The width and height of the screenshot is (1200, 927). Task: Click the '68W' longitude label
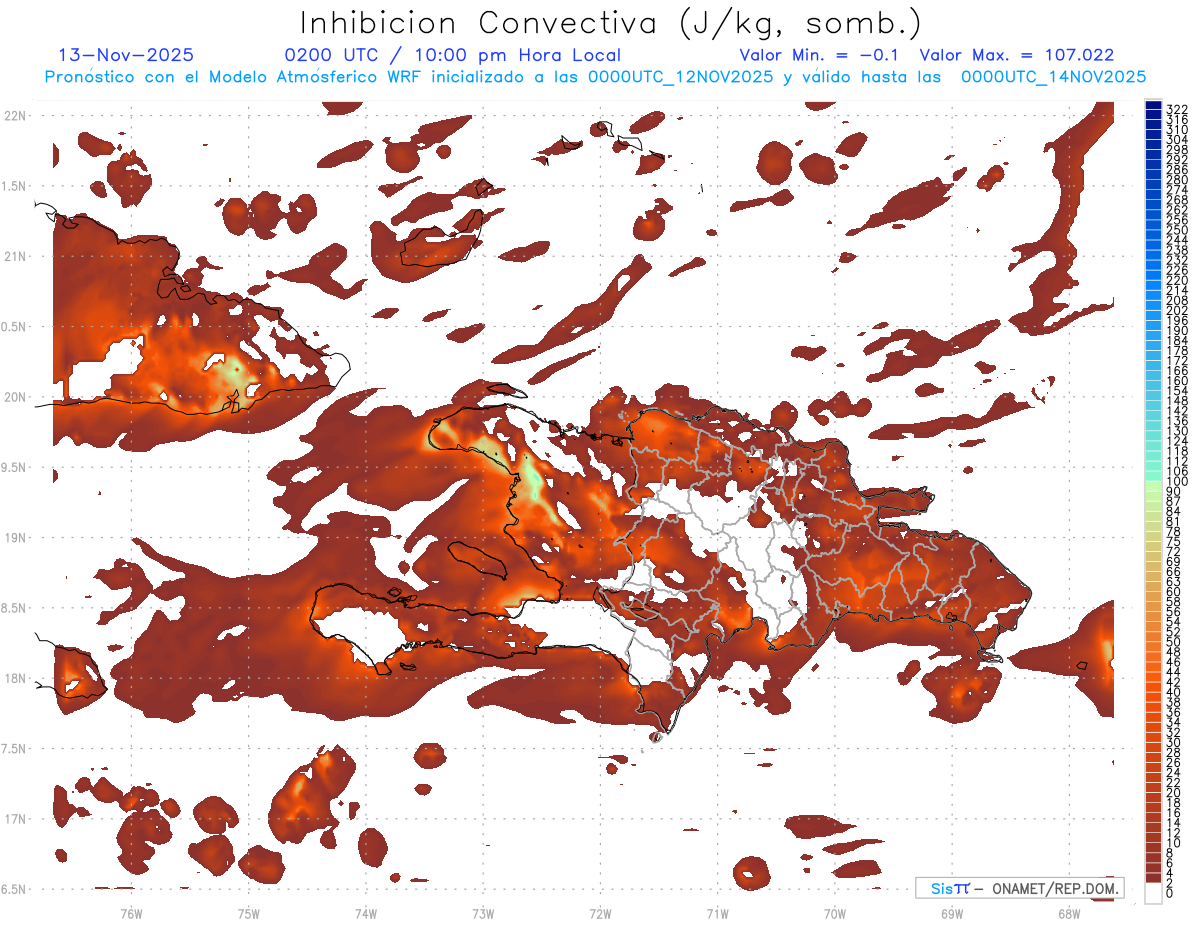pyautogui.click(x=1069, y=913)
